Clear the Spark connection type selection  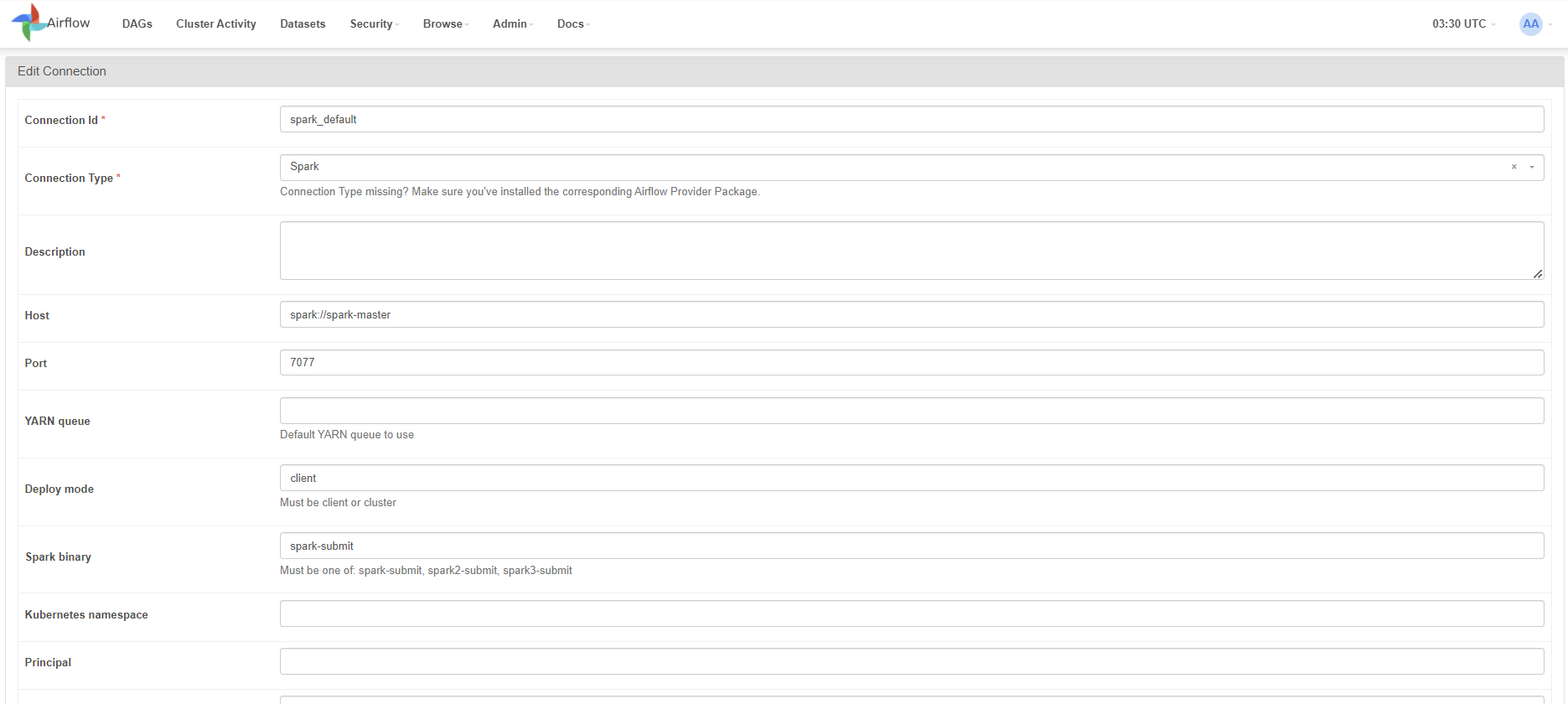click(1514, 167)
